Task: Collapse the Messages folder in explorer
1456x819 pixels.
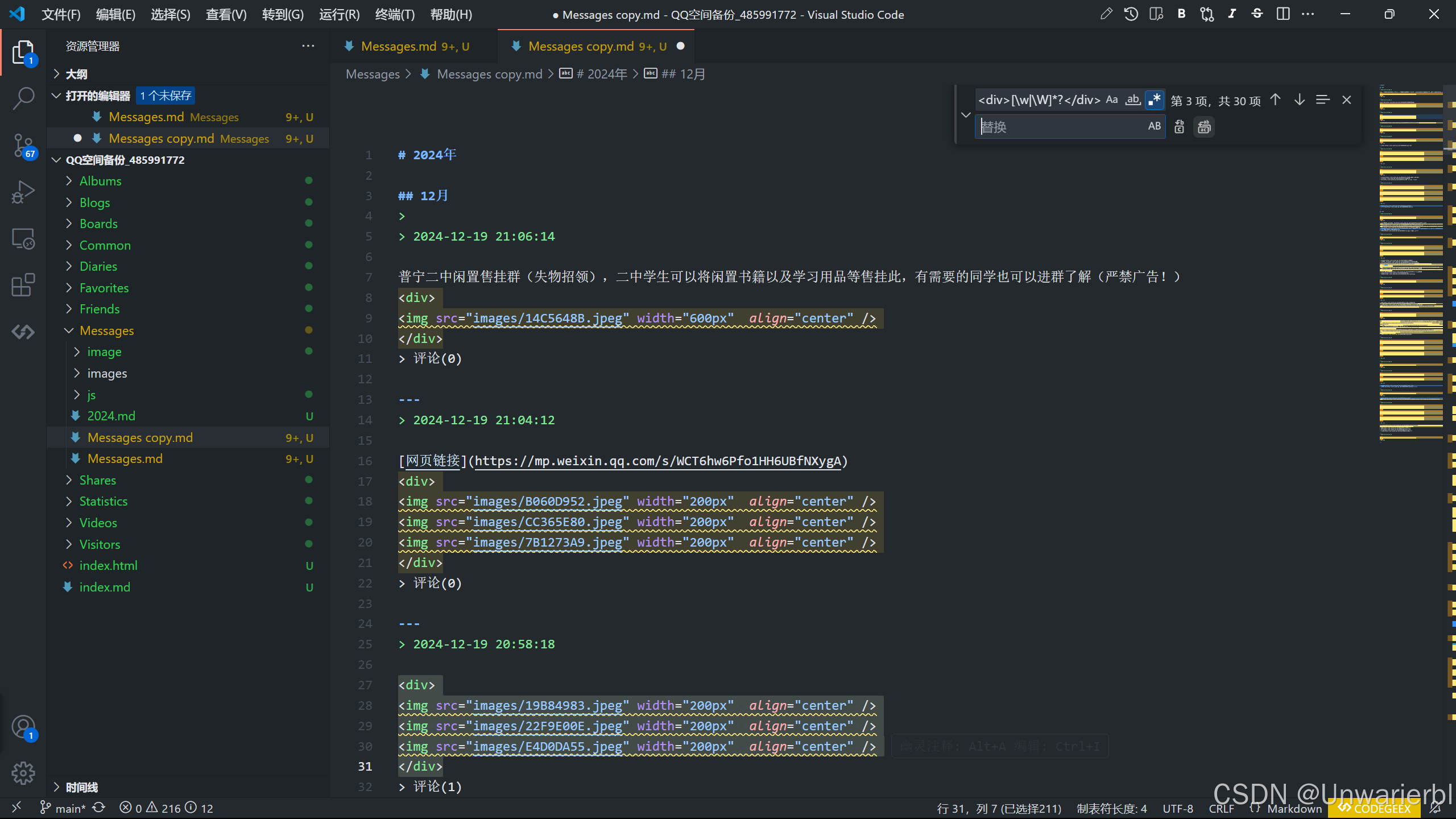Action: click(x=106, y=330)
